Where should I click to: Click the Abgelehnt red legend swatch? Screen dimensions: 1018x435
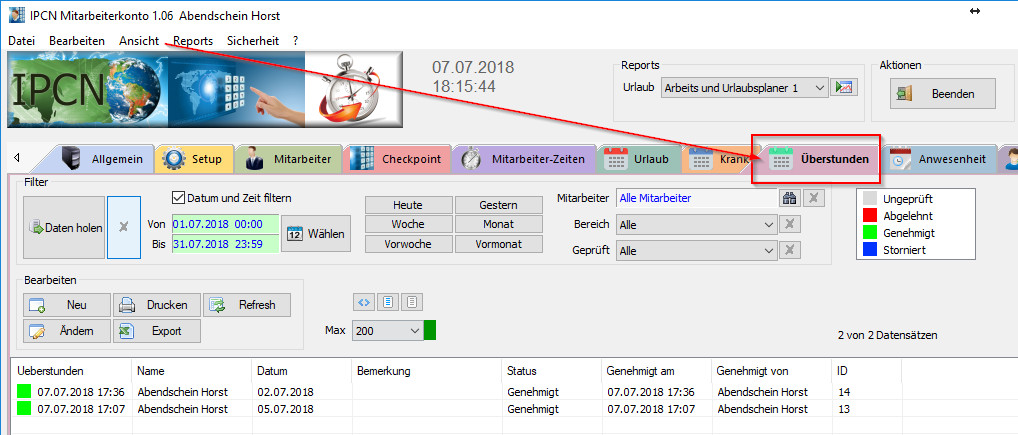click(868, 216)
